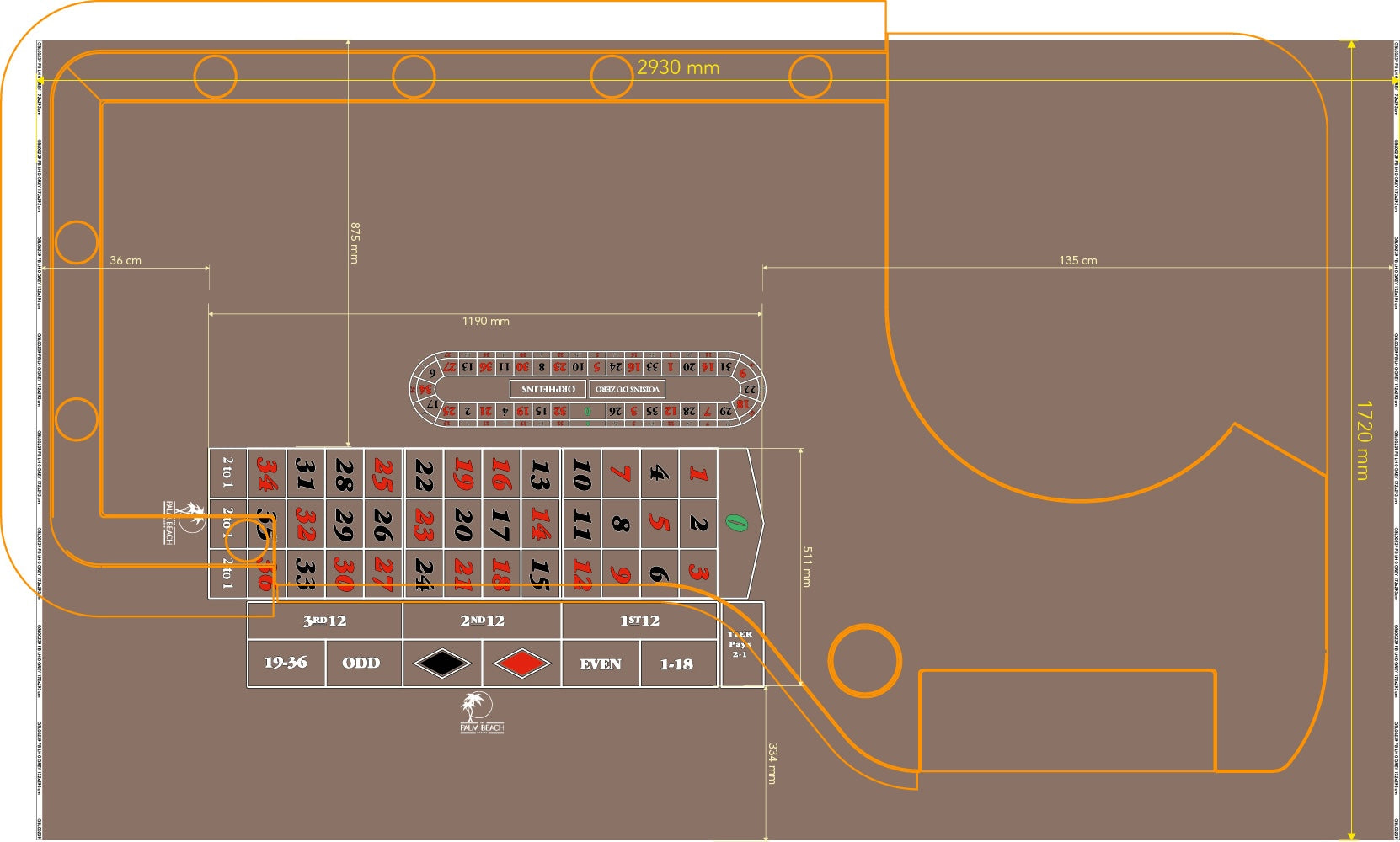Select the EVEN bet box

[601, 663]
